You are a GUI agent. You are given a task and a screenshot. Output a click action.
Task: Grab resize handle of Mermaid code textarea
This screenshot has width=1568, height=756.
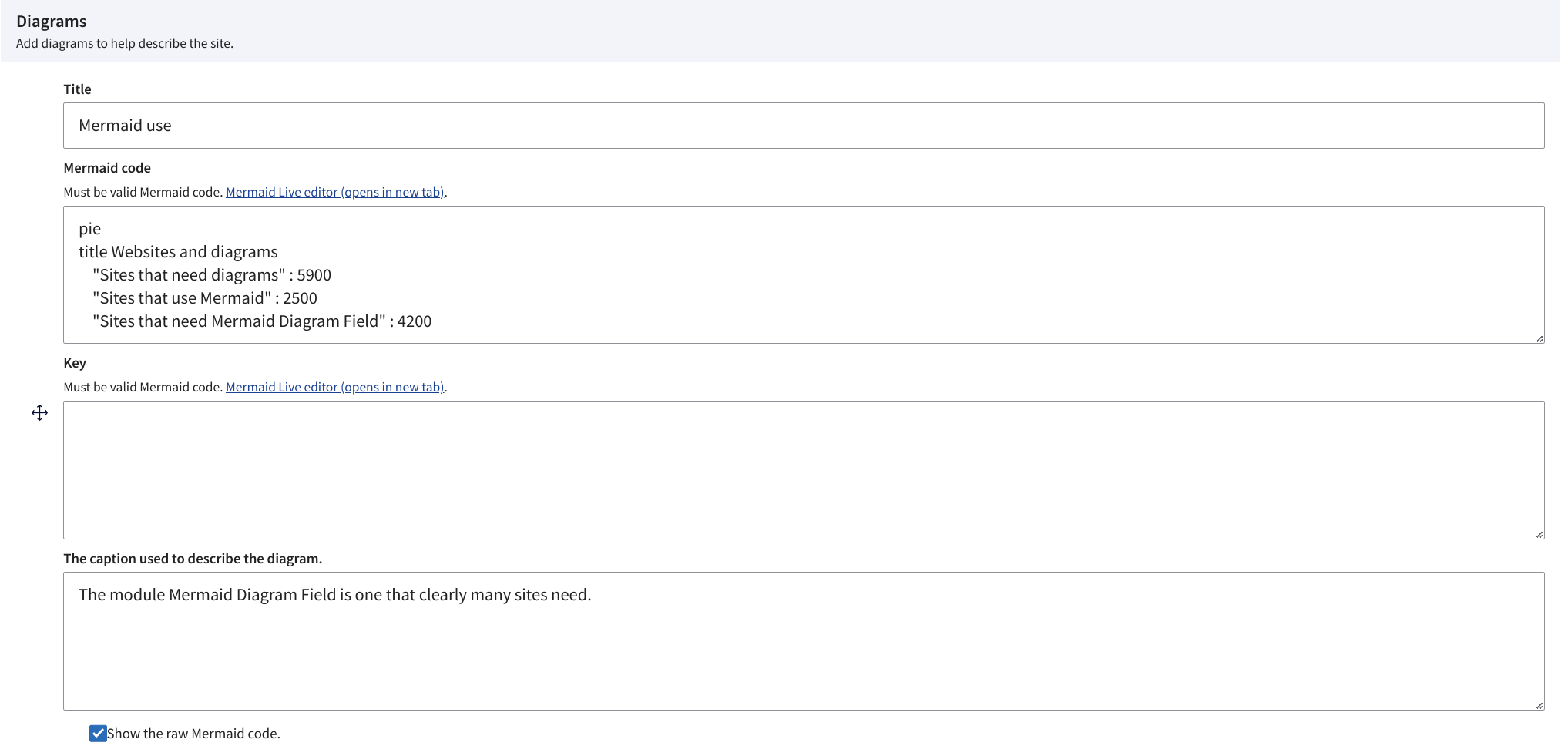point(1539,338)
